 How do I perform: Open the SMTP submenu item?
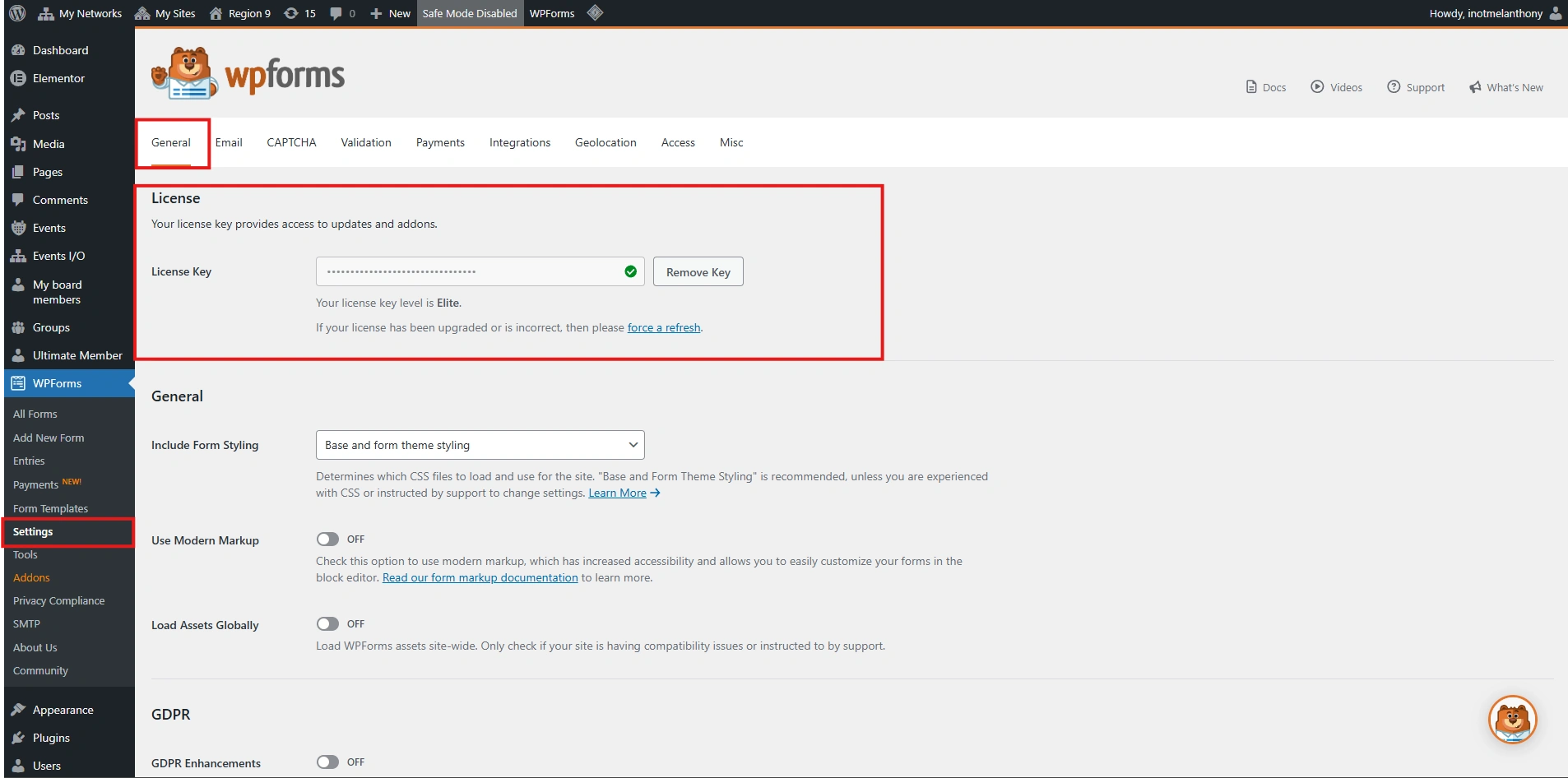26,623
